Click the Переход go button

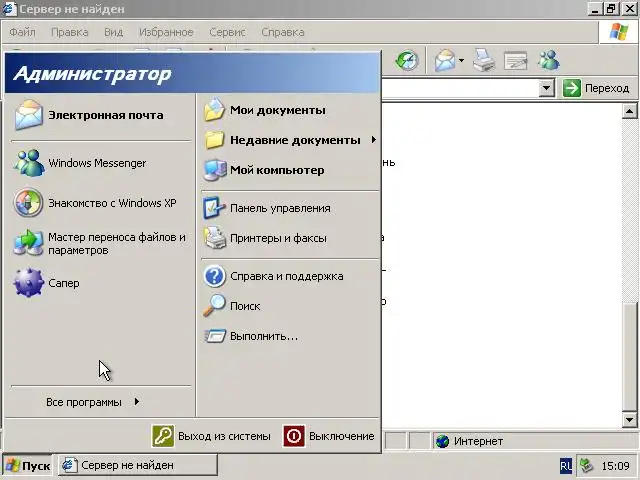pyautogui.click(x=596, y=88)
